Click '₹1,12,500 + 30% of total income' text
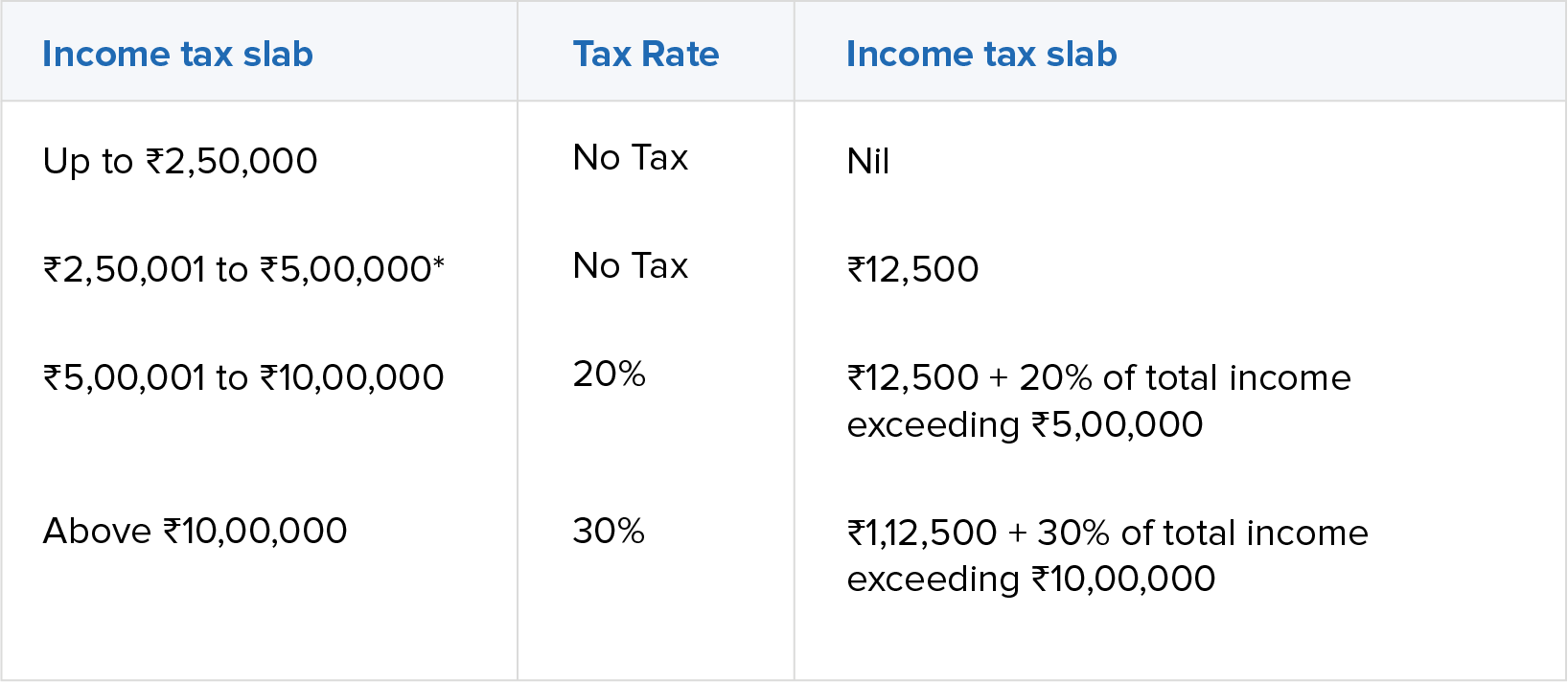This screenshot has height=682, width=1568. pyautogui.click(x=1107, y=533)
